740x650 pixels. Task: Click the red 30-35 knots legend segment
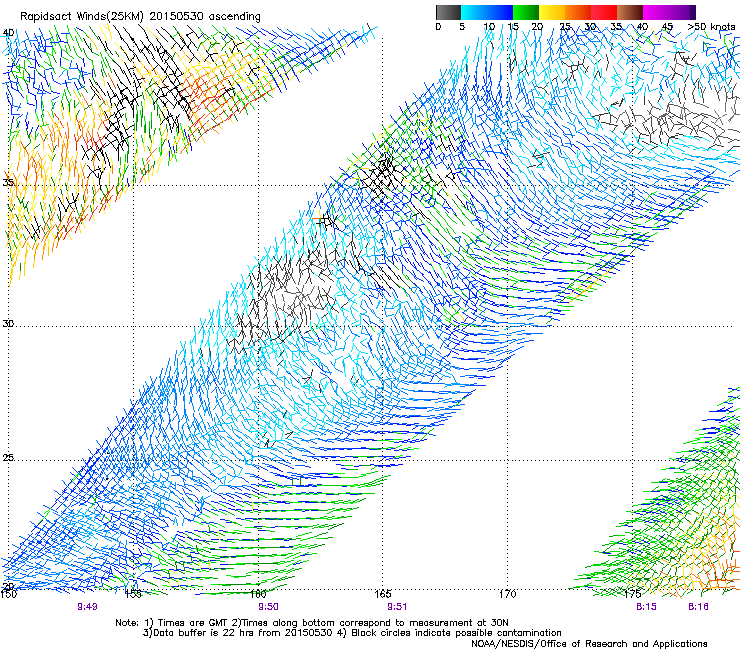(604, 12)
